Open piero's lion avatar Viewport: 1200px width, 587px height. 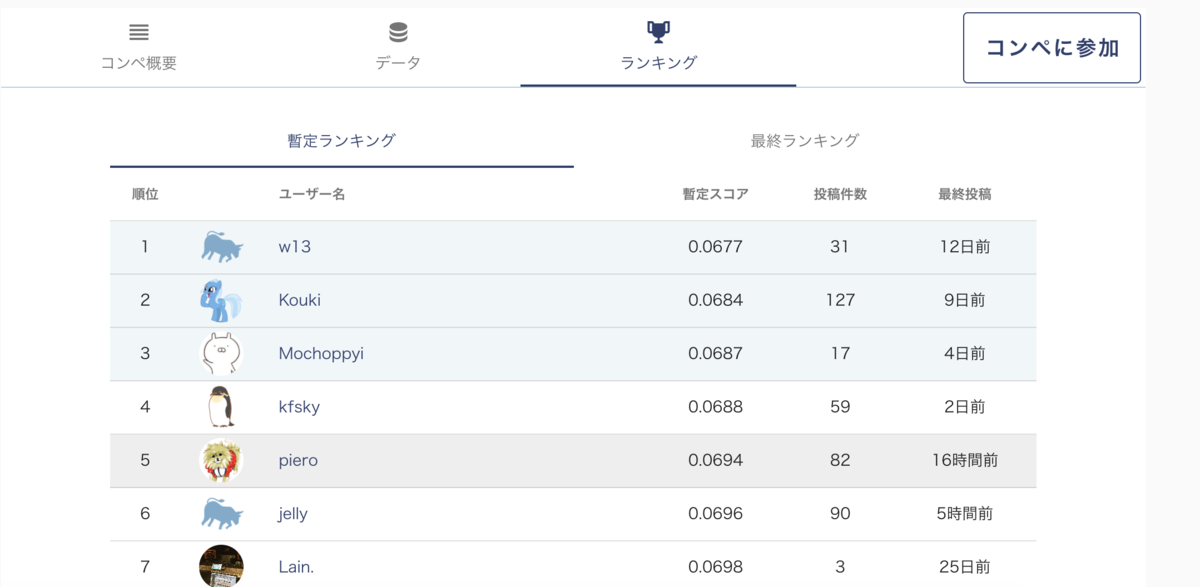pos(221,460)
